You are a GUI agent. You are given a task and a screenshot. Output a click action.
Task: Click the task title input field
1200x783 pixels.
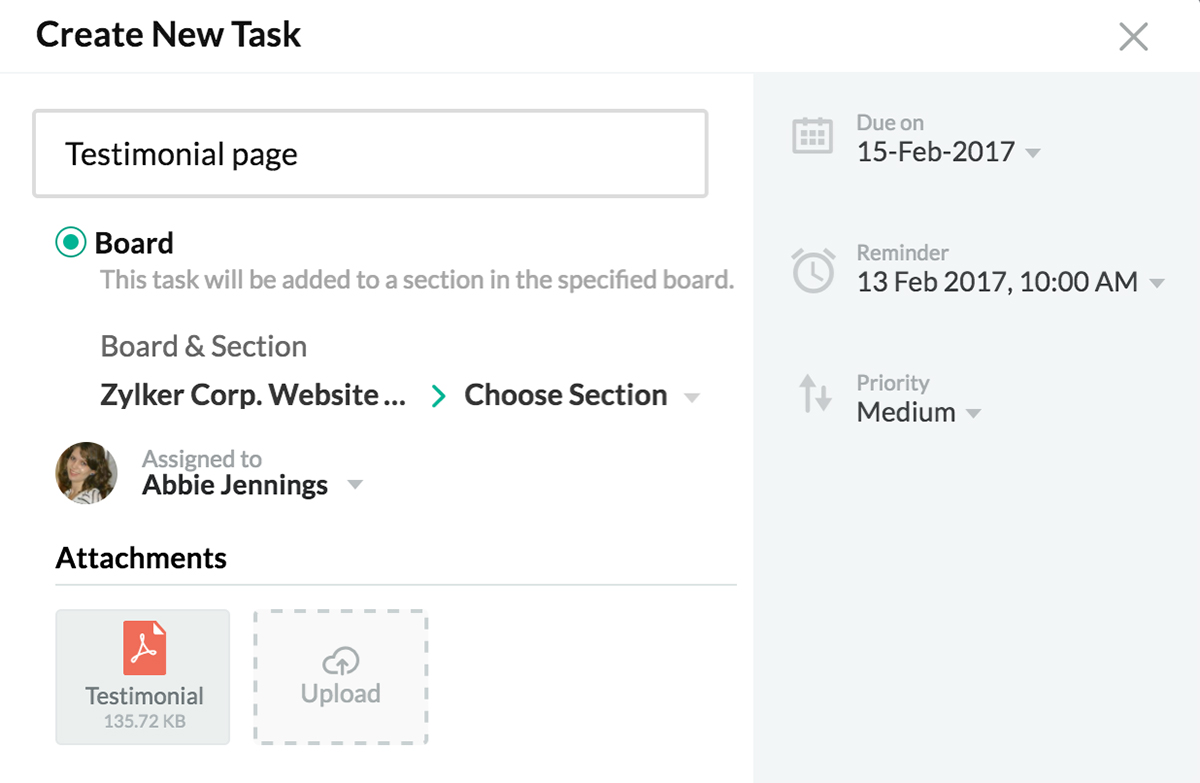pyautogui.click(x=370, y=154)
